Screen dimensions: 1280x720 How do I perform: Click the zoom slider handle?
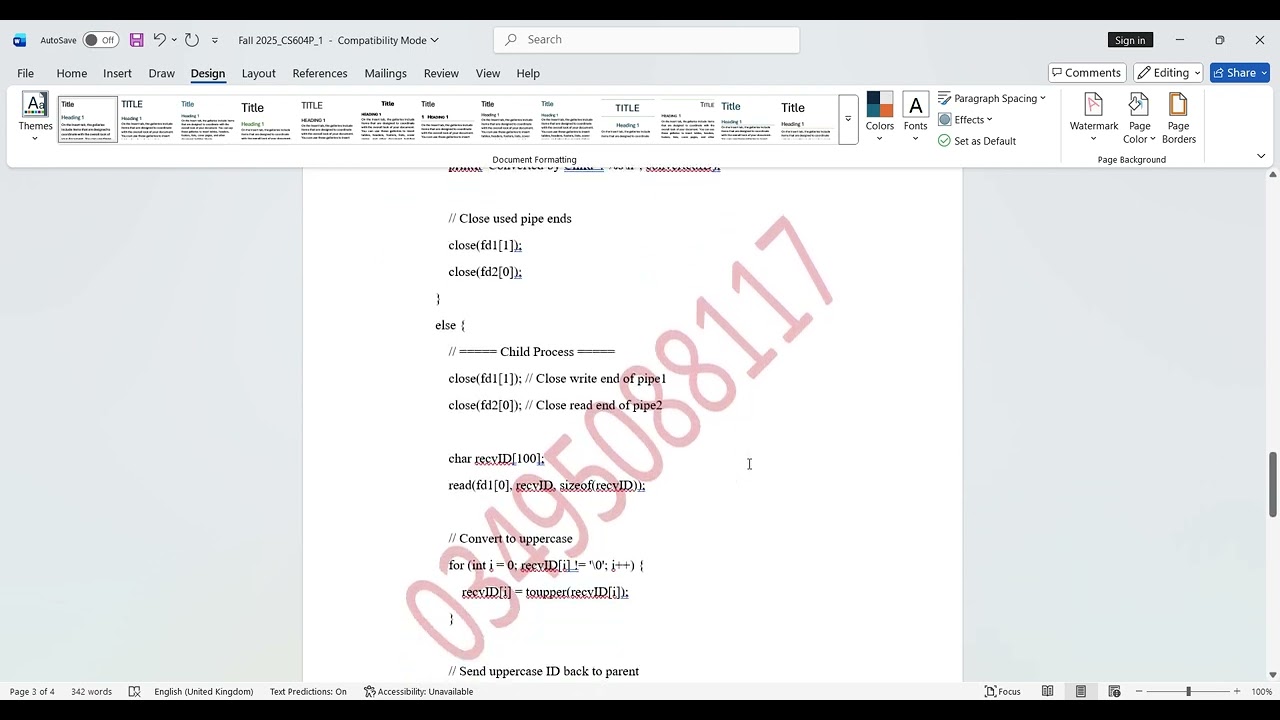tap(1188, 691)
